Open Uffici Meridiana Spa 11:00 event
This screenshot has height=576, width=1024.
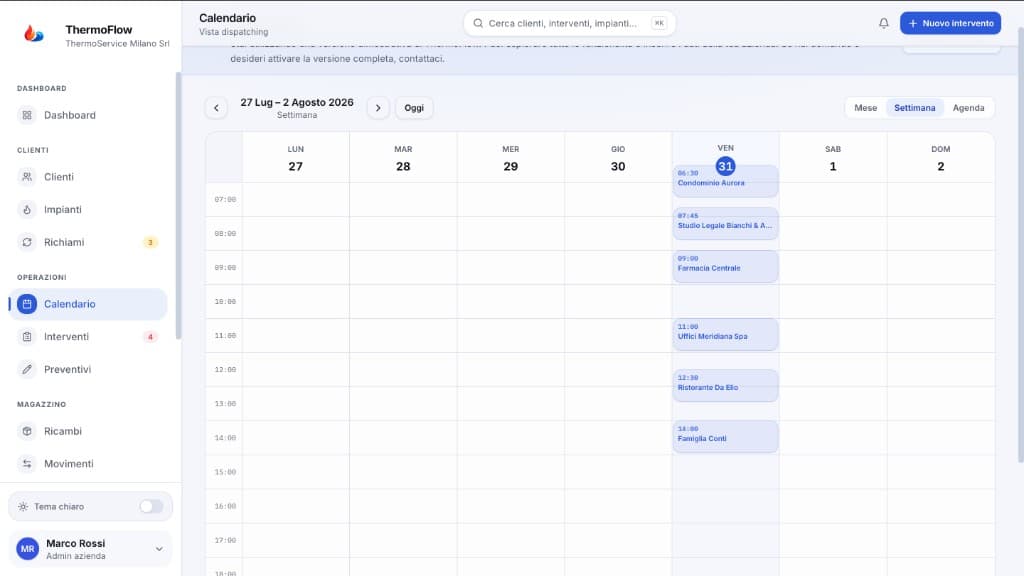pyautogui.click(x=726, y=334)
